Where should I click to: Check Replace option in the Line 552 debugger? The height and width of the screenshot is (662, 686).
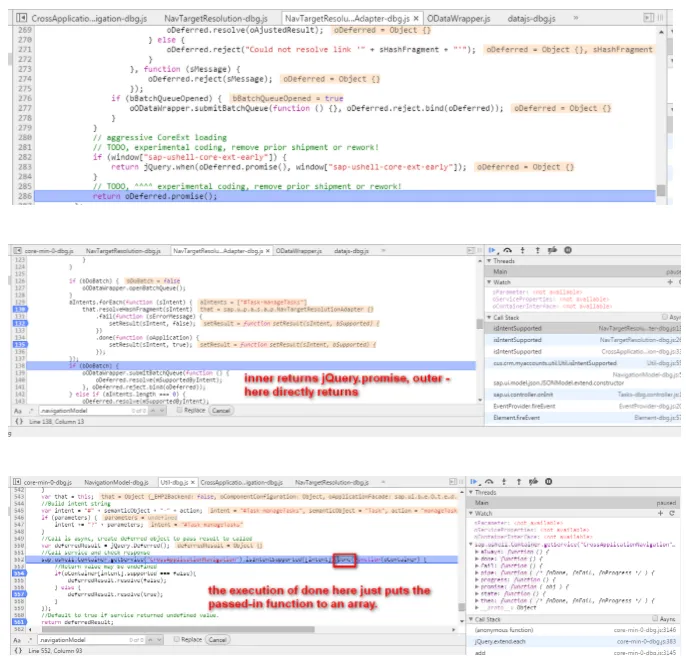point(177,640)
